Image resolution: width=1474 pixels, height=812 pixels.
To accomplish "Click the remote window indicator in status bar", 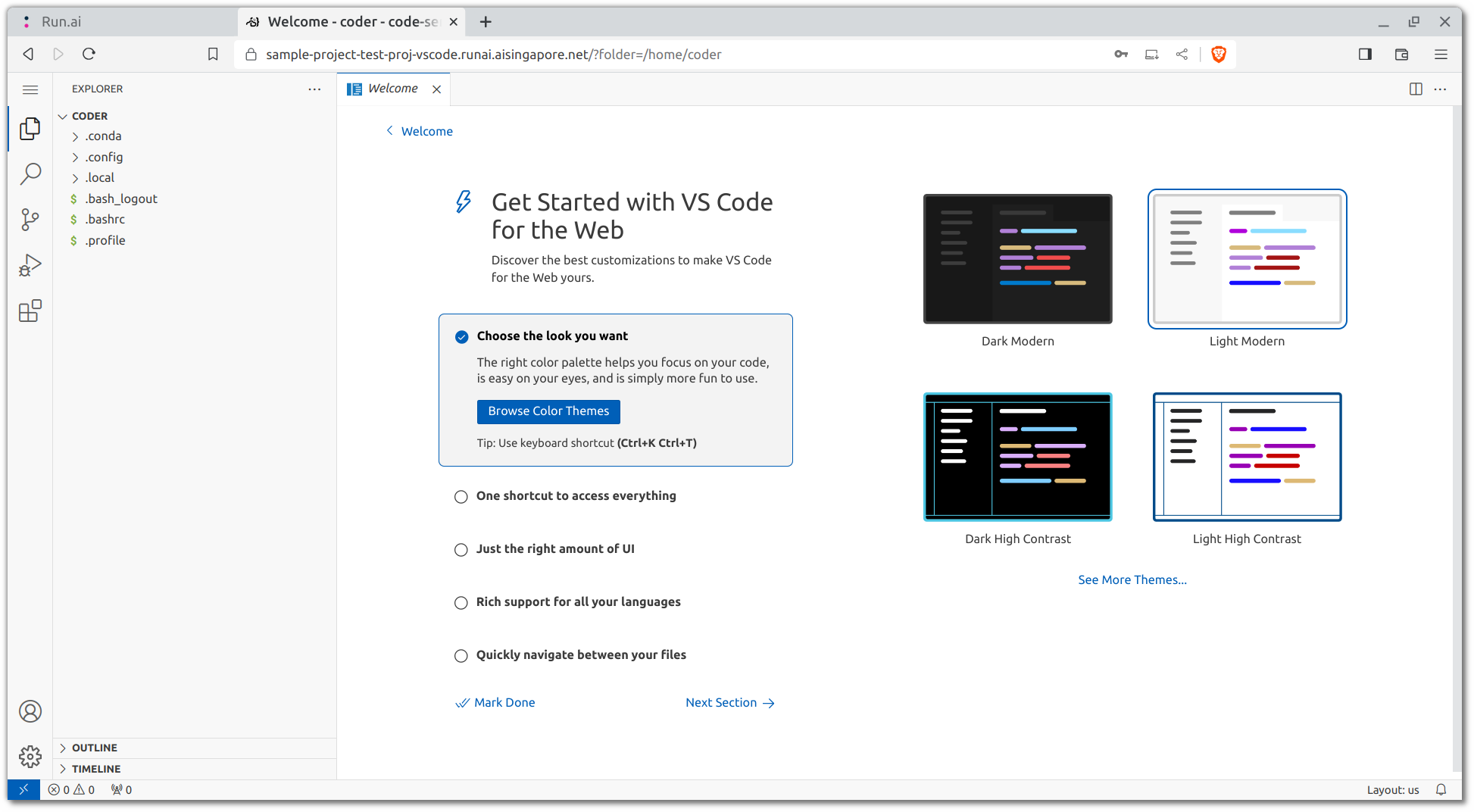I will coord(23,790).
